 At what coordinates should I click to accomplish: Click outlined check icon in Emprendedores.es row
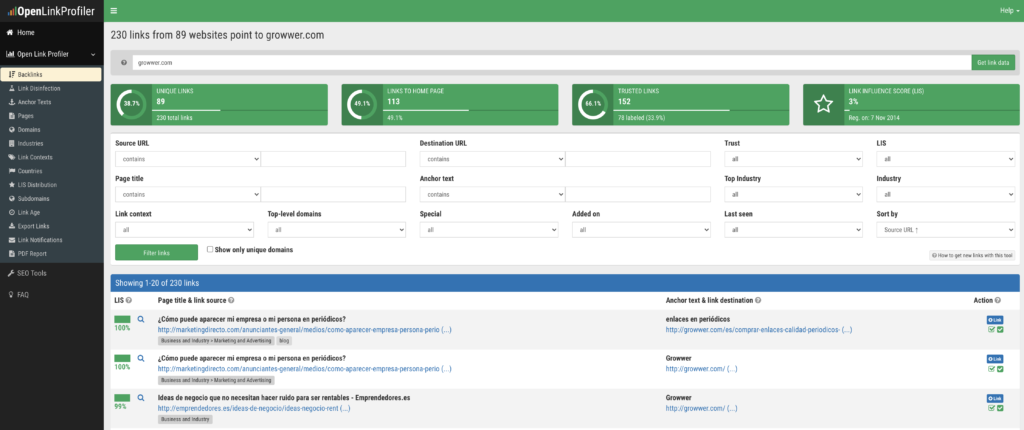pyautogui.click(x=991, y=408)
